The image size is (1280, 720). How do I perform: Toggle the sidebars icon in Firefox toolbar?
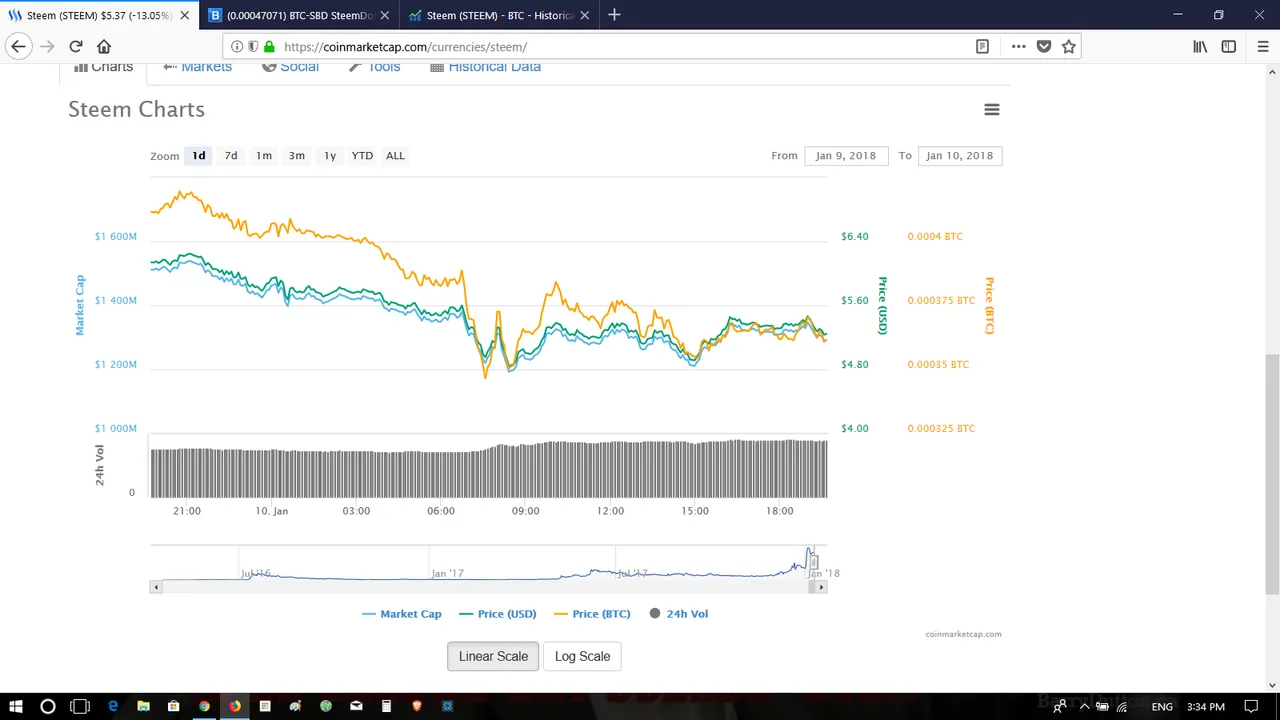[1229, 46]
